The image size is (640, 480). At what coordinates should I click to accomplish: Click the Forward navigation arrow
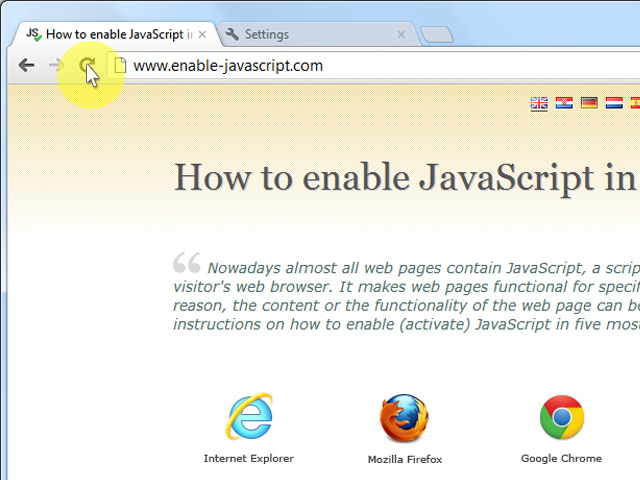coord(56,66)
